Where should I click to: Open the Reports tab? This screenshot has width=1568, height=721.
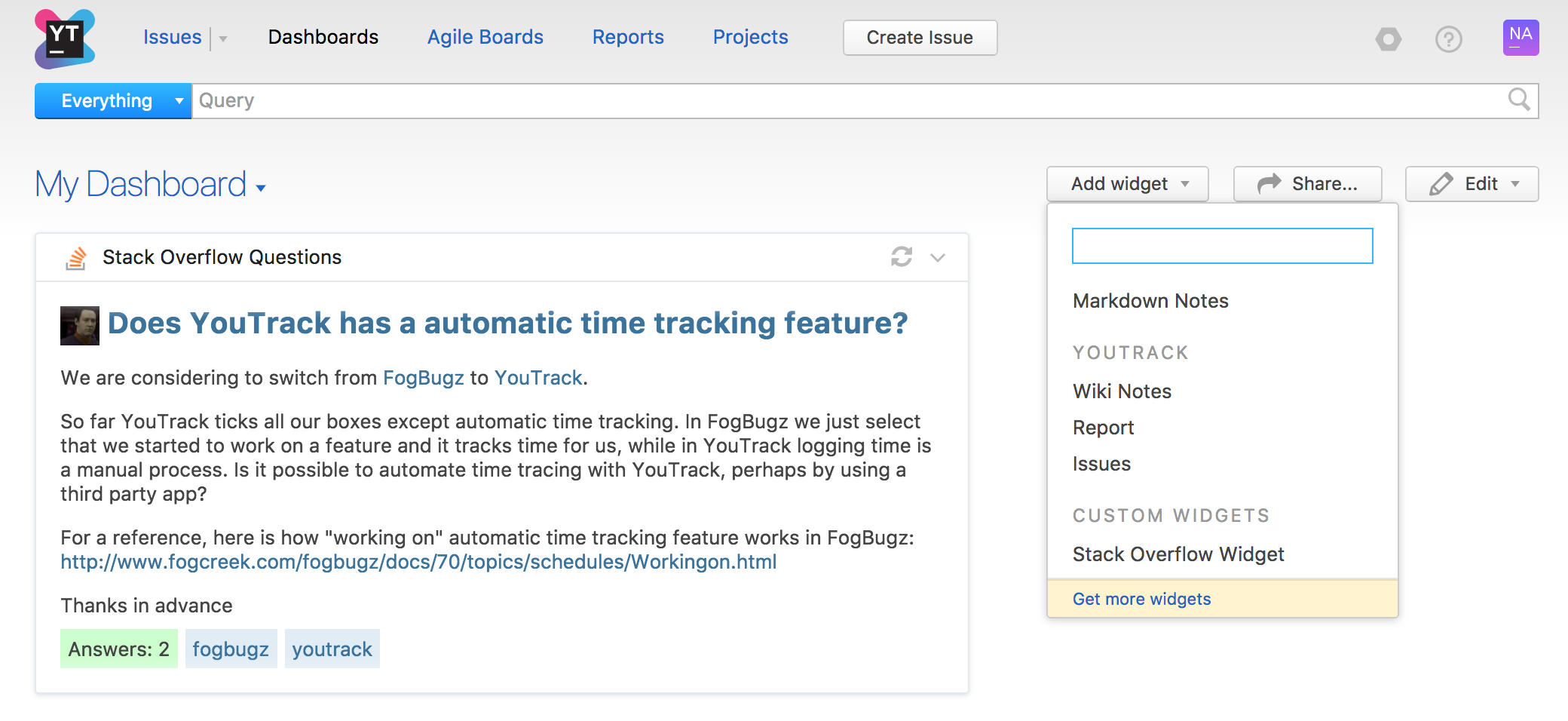(628, 37)
